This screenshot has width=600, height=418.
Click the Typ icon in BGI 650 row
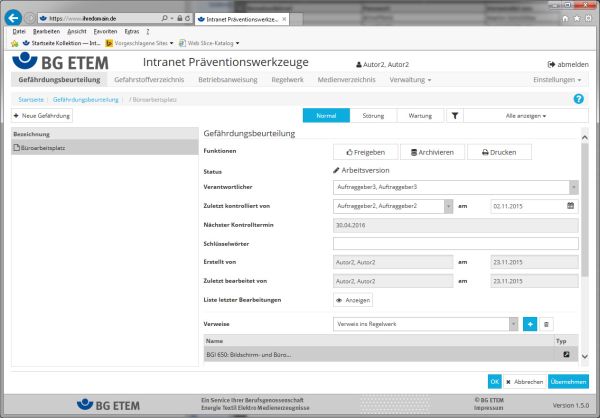pyautogui.click(x=566, y=355)
